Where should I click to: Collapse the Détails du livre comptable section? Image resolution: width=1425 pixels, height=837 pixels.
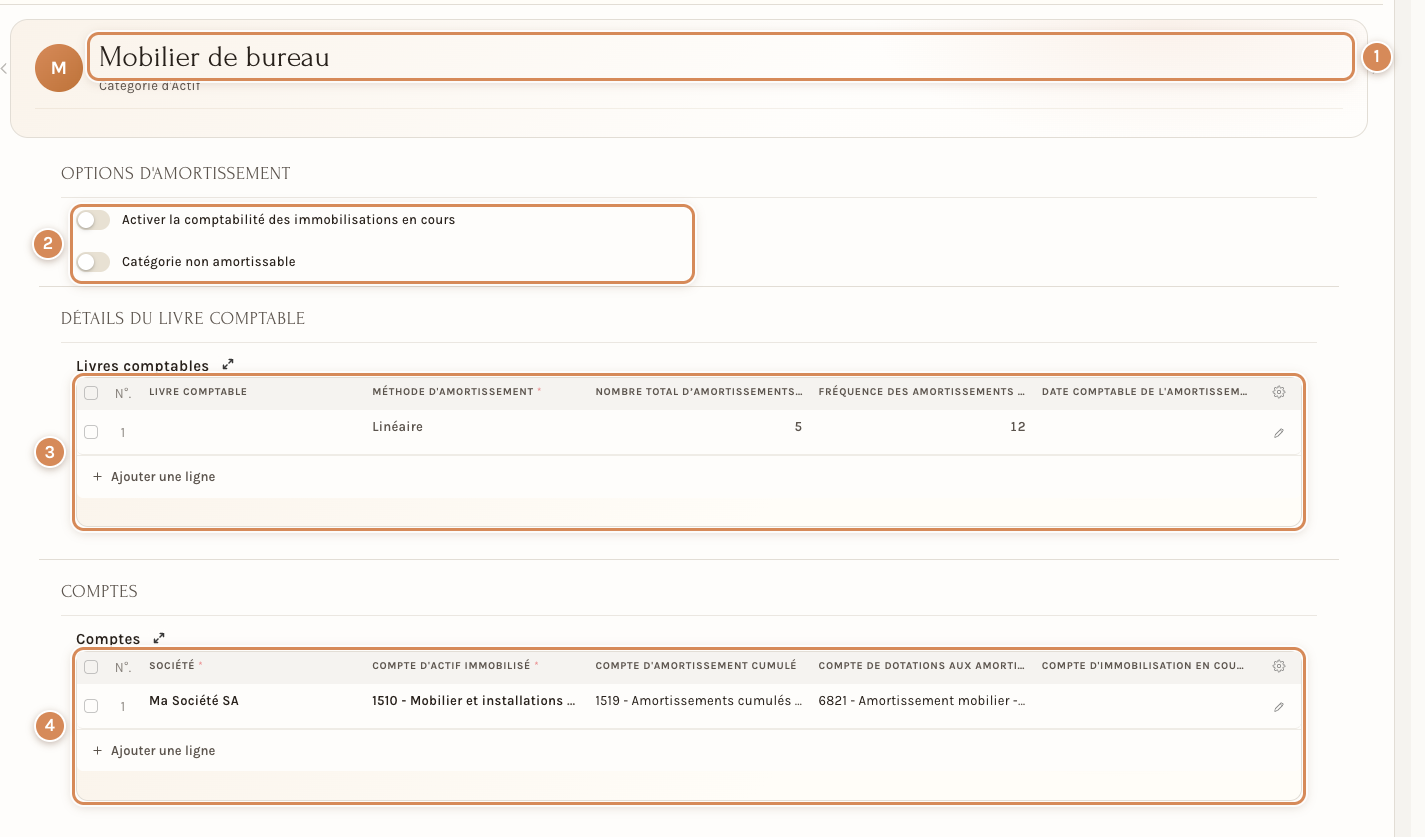pyautogui.click(x=183, y=319)
